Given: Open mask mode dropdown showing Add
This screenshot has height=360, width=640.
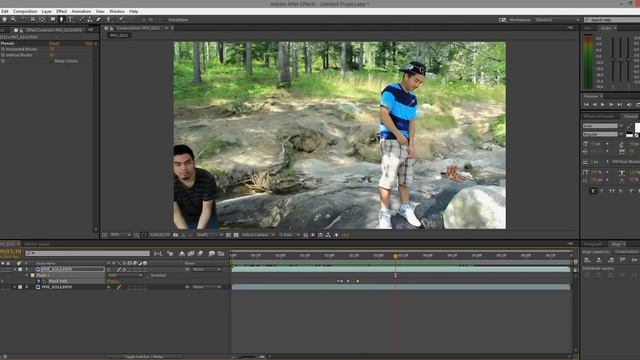Looking at the screenshot, I should coord(124,276).
